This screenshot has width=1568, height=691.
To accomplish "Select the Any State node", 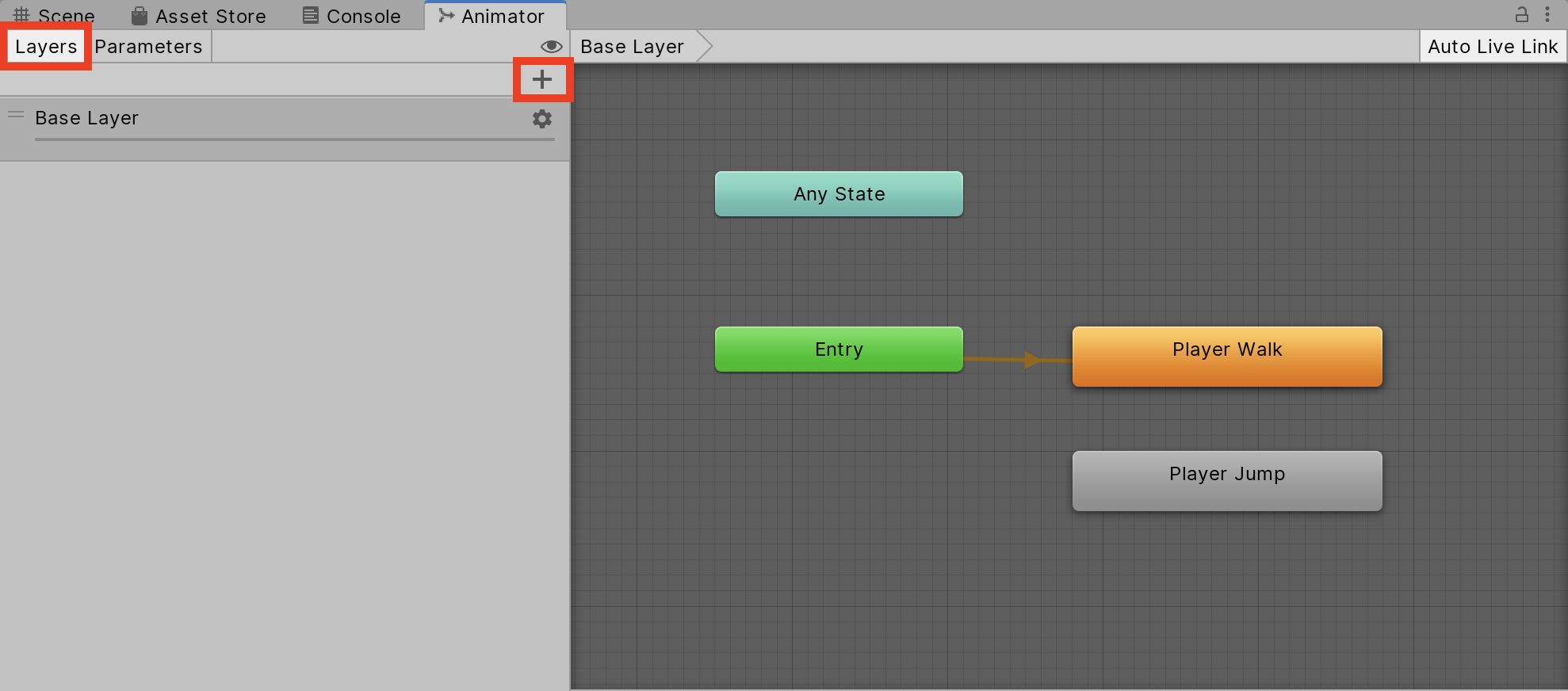I will pos(839,194).
